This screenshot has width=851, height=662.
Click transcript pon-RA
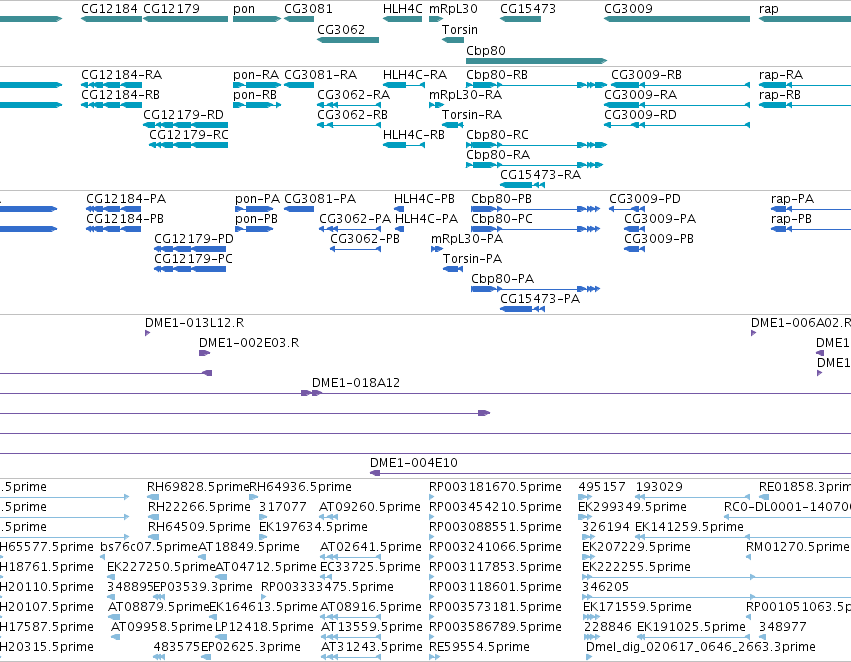point(256,74)
